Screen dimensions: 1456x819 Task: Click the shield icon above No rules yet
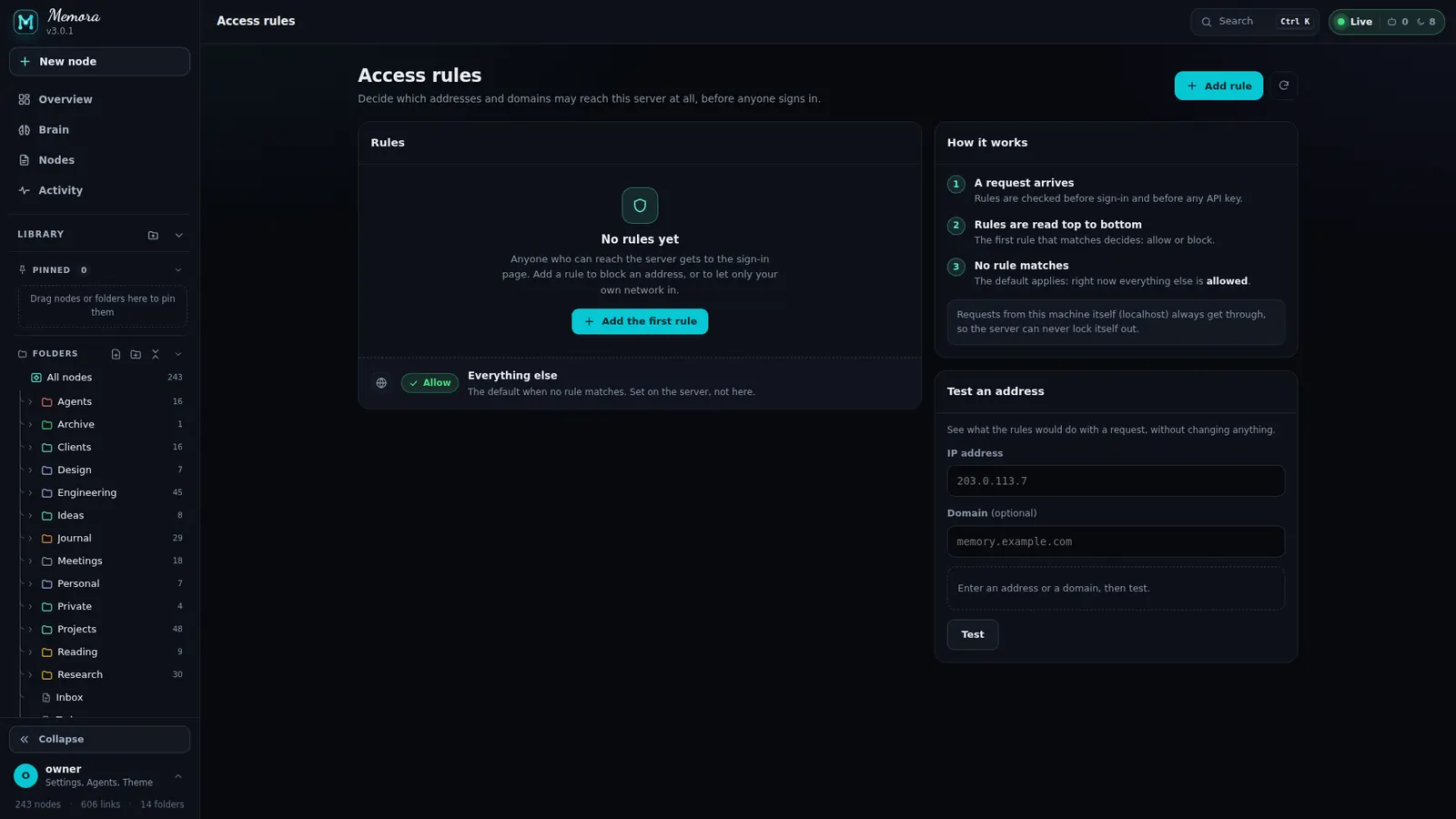pos(640,206)
